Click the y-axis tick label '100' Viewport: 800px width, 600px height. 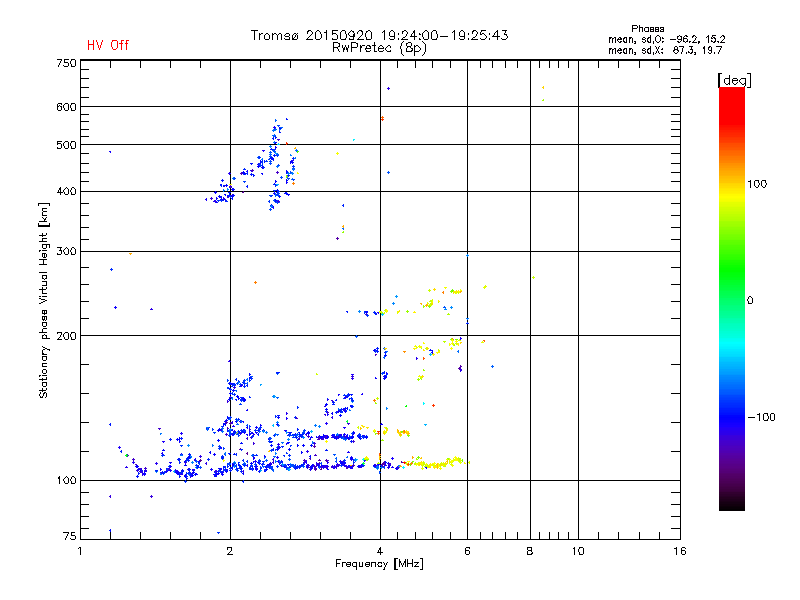(x=66, y=481)
